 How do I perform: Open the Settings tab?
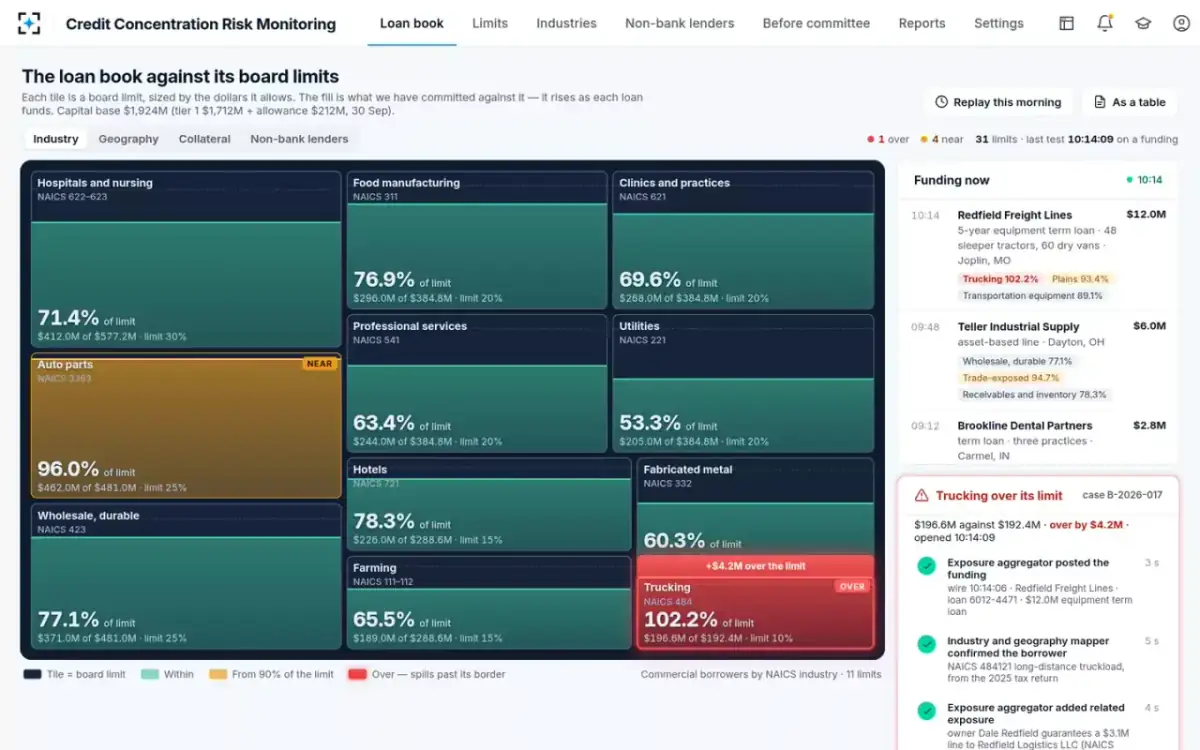pos(999,23)
